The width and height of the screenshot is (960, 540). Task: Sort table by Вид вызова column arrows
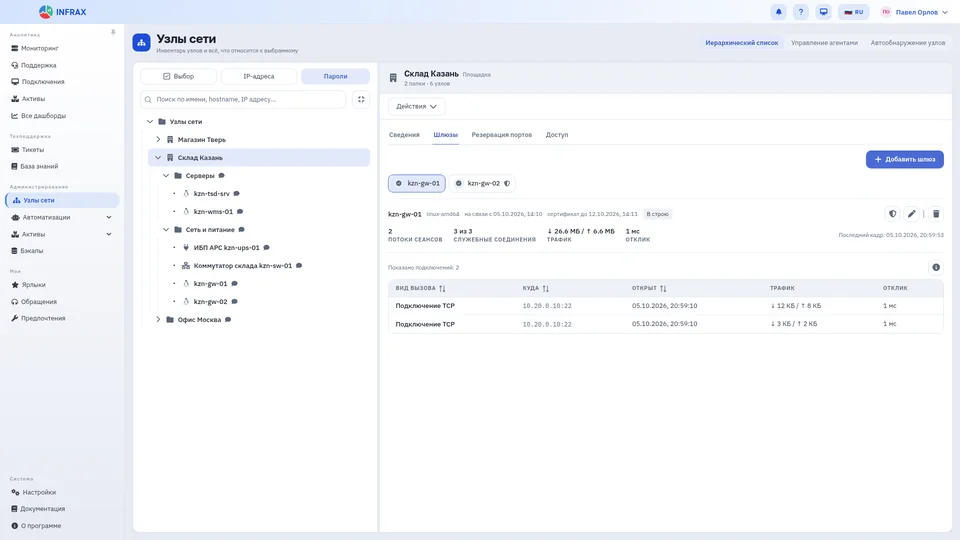click(x=442, y=288)
